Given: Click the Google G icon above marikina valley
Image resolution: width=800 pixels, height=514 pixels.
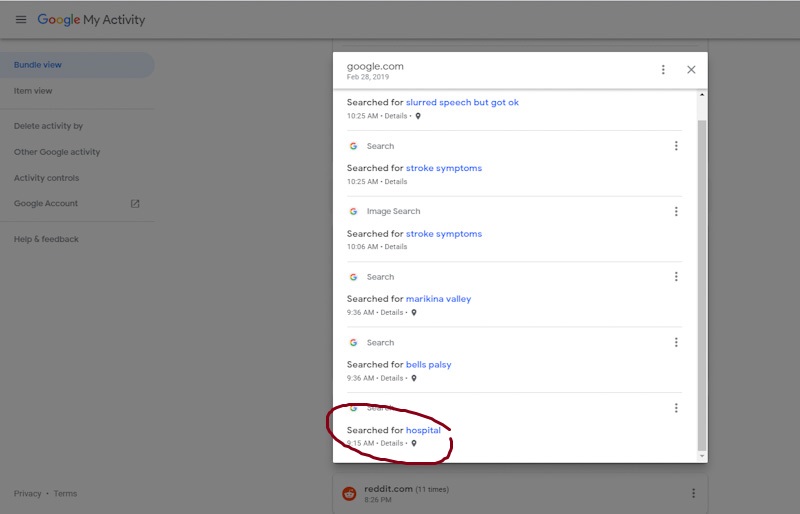Looking at the screenshot, I should click(353, 277).
